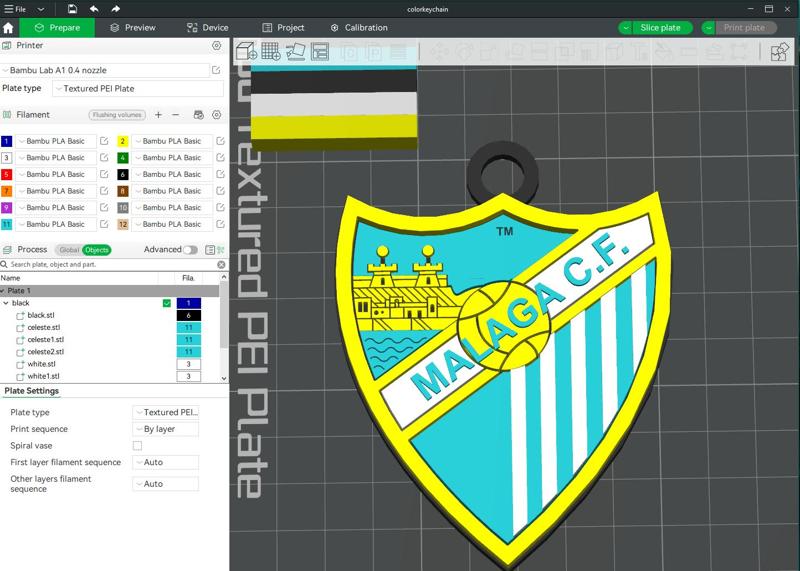This screenshot has width=800, height=571.
Task: Open the dropdown arrow next to File
Action: 41,9
